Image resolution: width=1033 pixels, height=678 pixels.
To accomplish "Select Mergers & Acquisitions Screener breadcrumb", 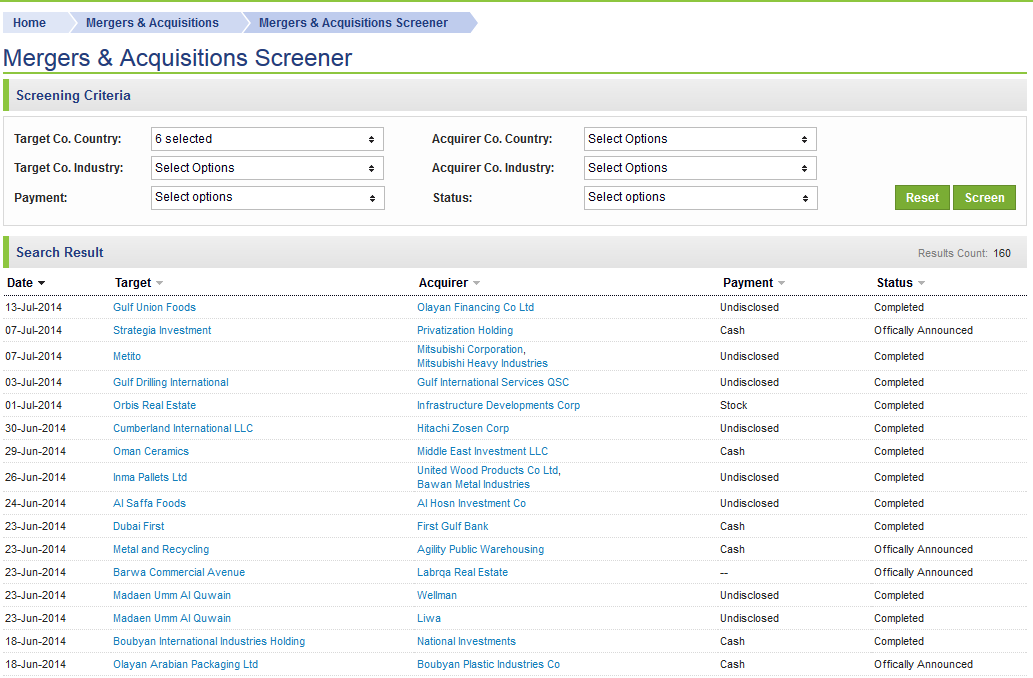I will 353,22.
